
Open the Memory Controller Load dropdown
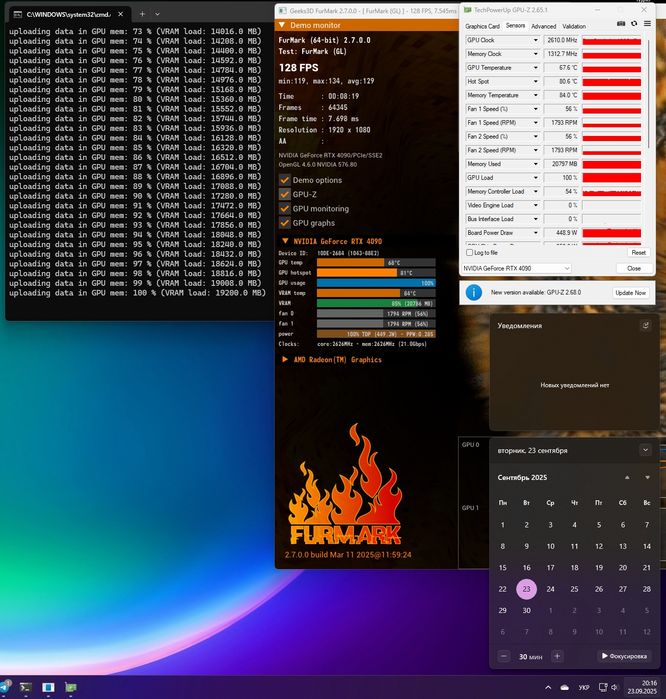tap(535, 192)
